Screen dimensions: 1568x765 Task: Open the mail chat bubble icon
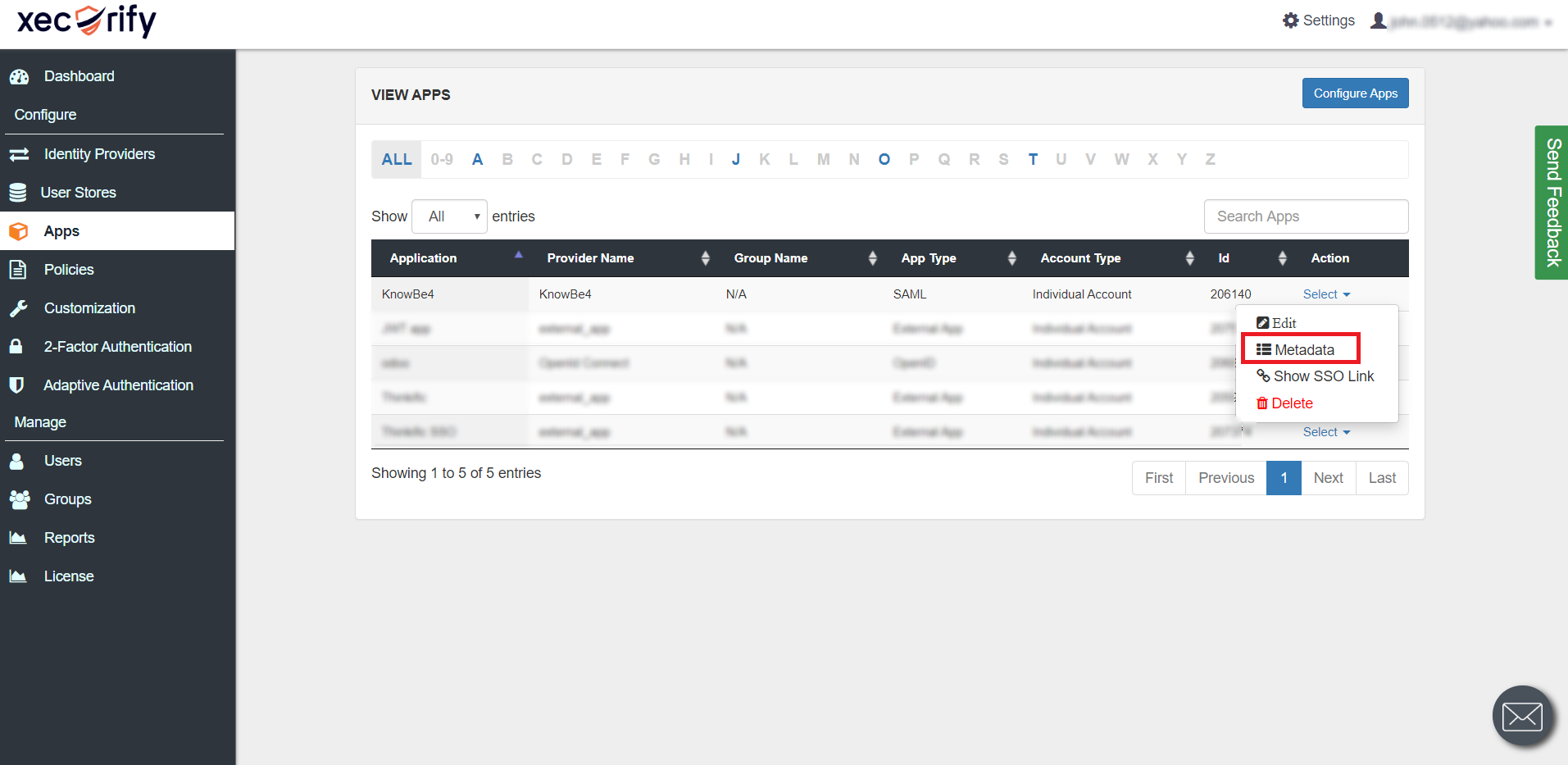pyautogui.click(x=1522, y=716)
